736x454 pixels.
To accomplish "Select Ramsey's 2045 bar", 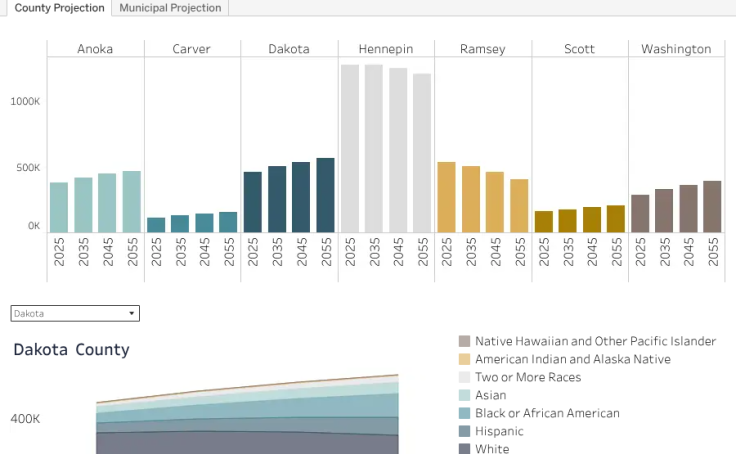I will (x=495, y=202).
